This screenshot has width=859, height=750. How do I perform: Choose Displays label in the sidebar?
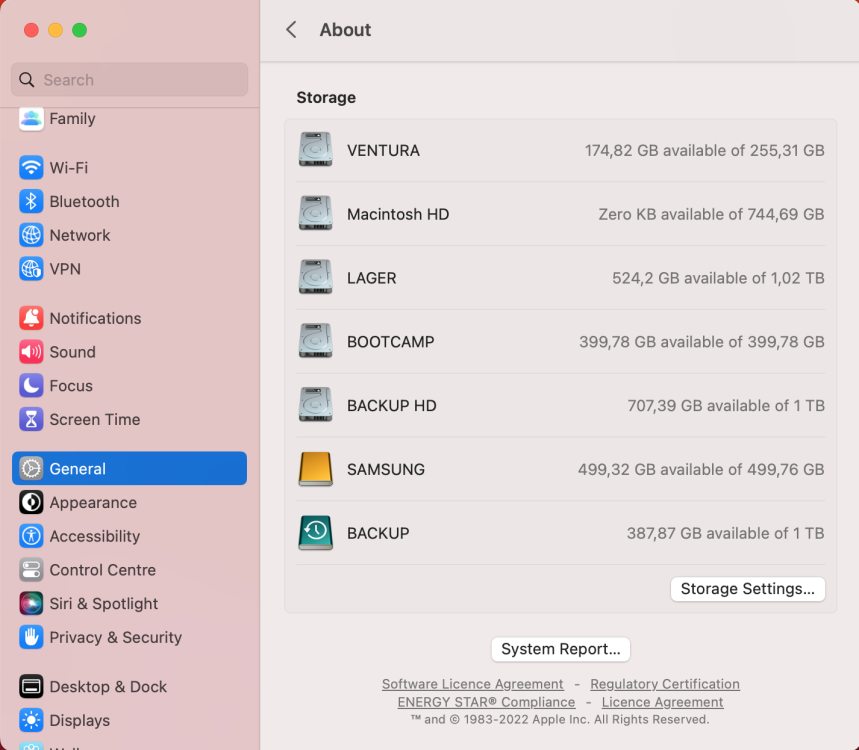(x=79, y=720)
